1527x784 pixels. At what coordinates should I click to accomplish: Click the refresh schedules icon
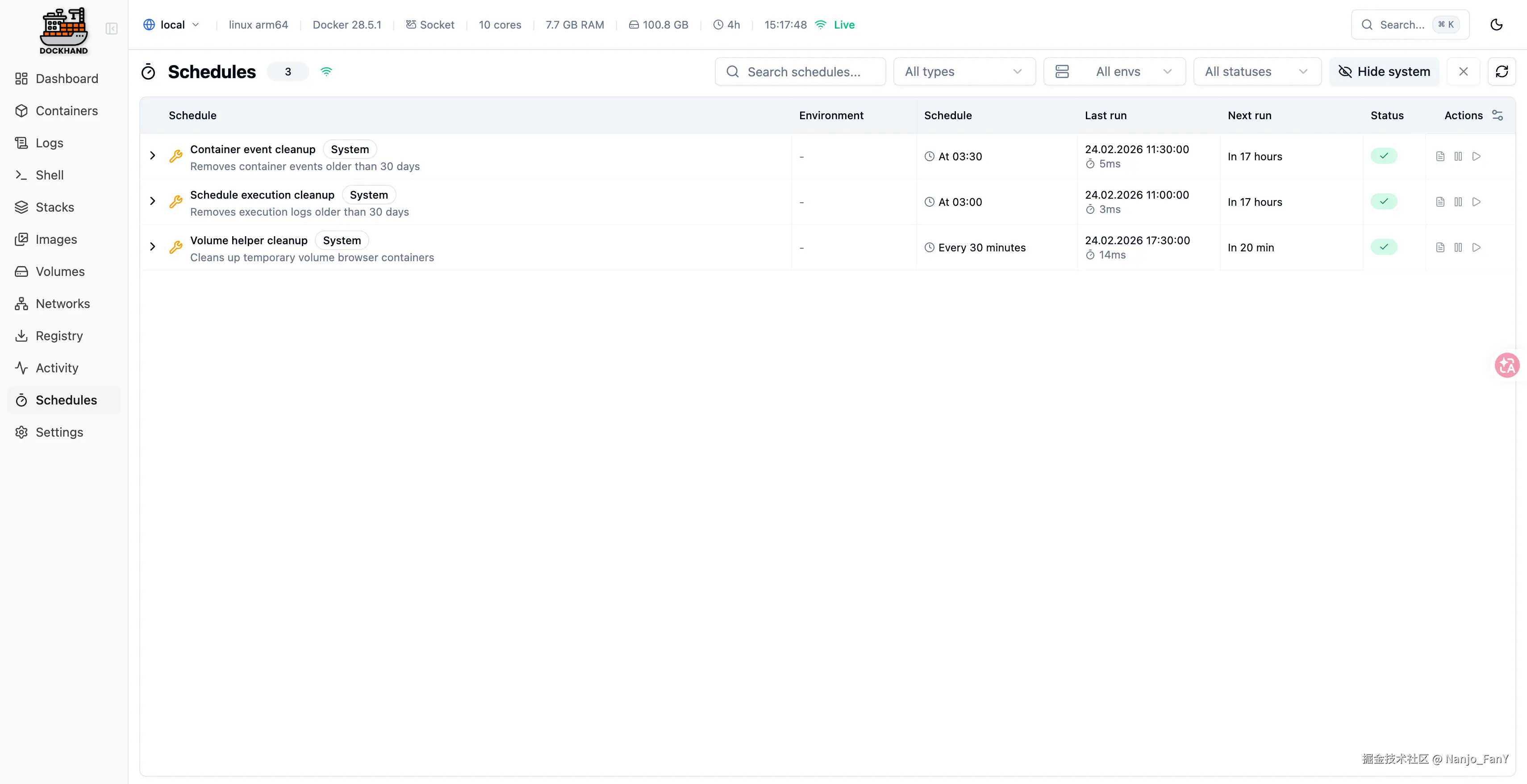tap(1502, 72)
